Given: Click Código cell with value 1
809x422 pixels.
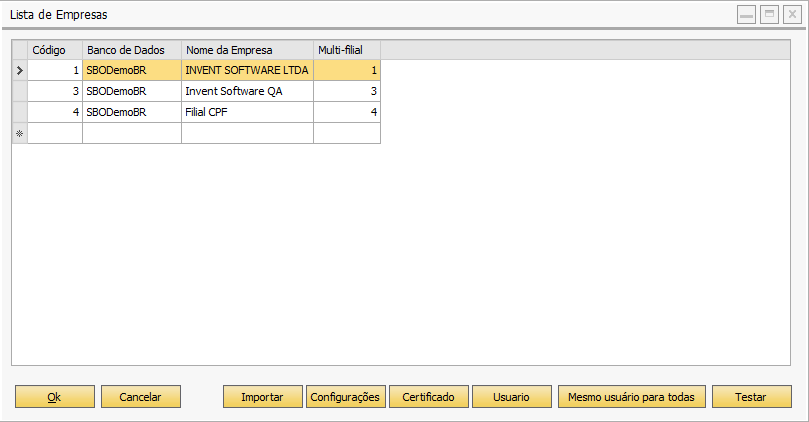Looking at the screenshot, I should click(x=55, y=70).
